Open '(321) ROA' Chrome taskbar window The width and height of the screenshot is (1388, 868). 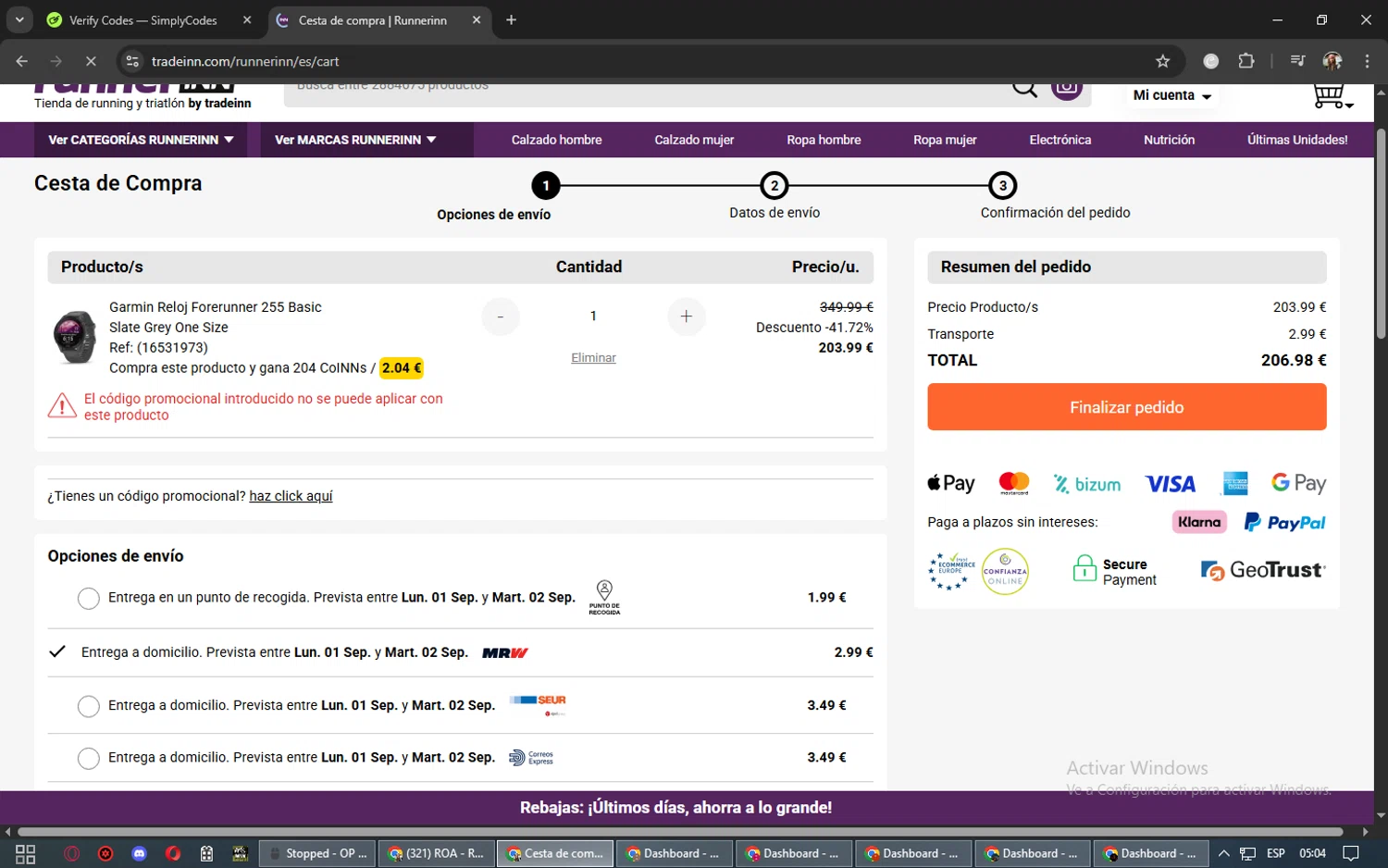coord(436,853)
